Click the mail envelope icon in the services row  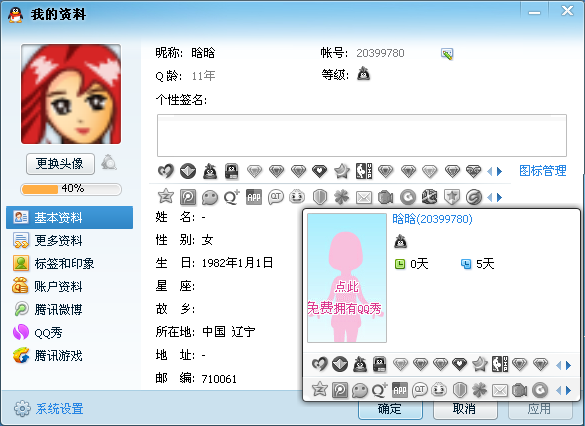363,197
